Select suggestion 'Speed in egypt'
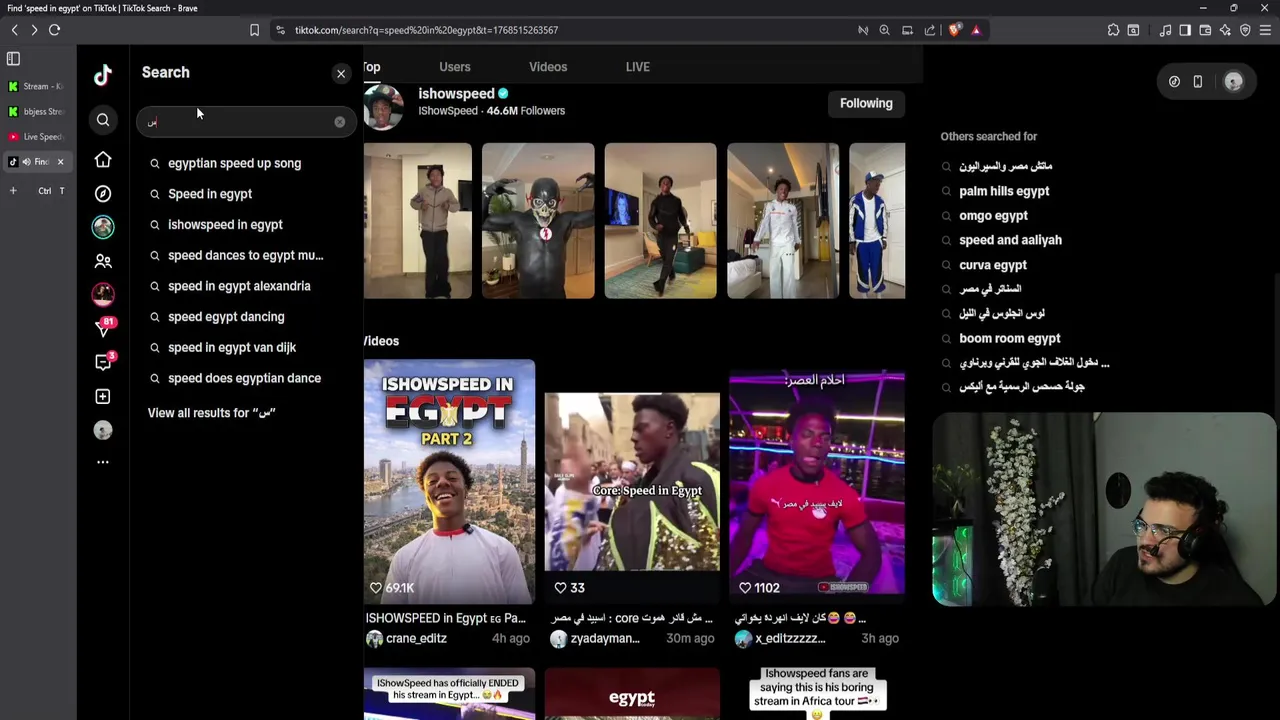This screenshot has height=720, width=1280. [x=210, y=194]
